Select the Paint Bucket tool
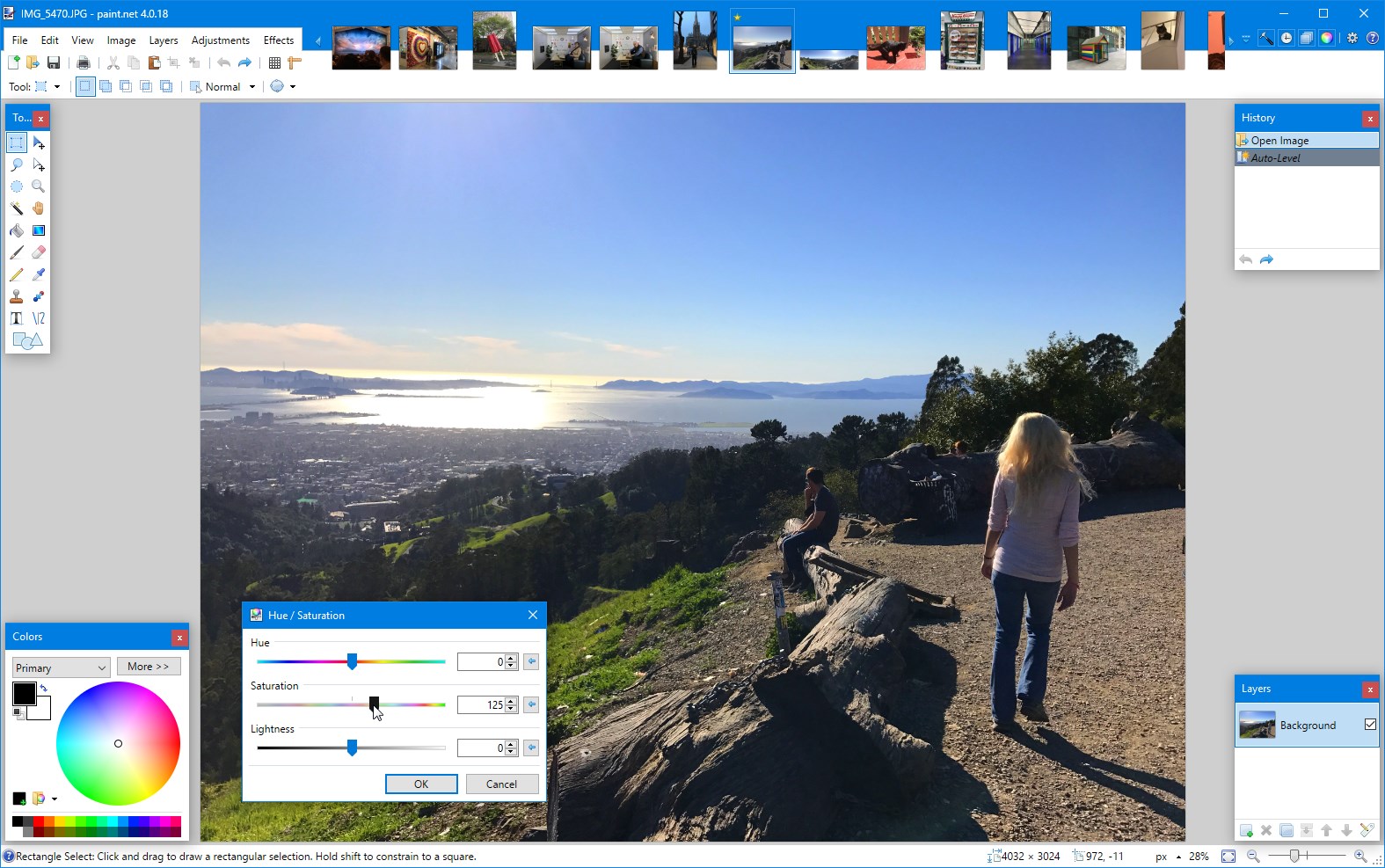1385x868 pixels. tap(17, 230)
